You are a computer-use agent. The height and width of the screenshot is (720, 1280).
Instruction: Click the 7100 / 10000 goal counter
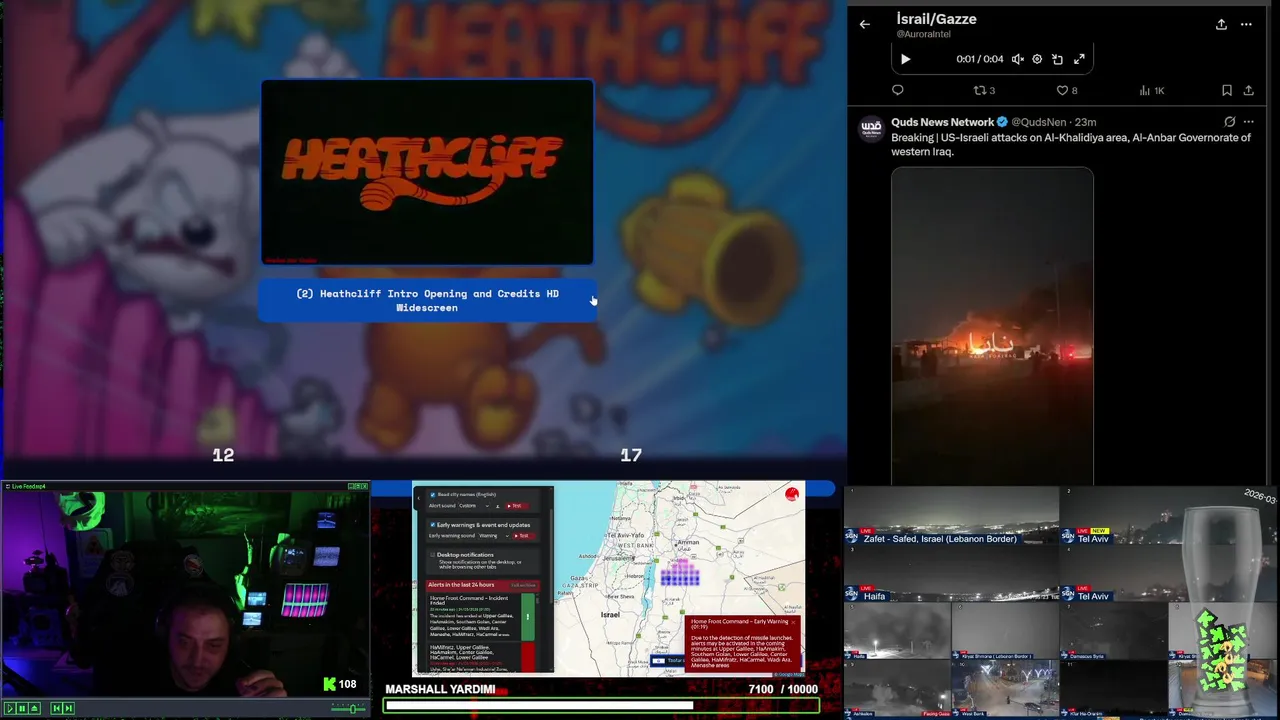pyautogui.click(x=783, y=689)
